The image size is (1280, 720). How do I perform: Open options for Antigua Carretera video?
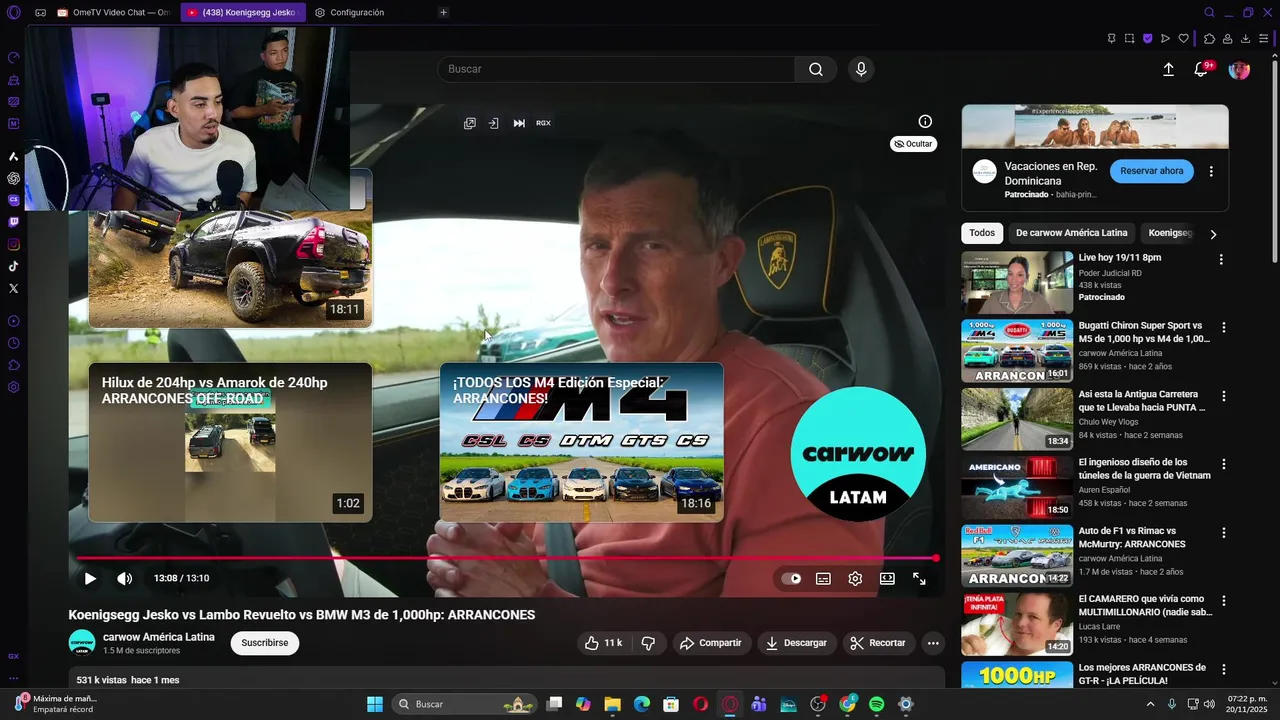click(1223, 396)
